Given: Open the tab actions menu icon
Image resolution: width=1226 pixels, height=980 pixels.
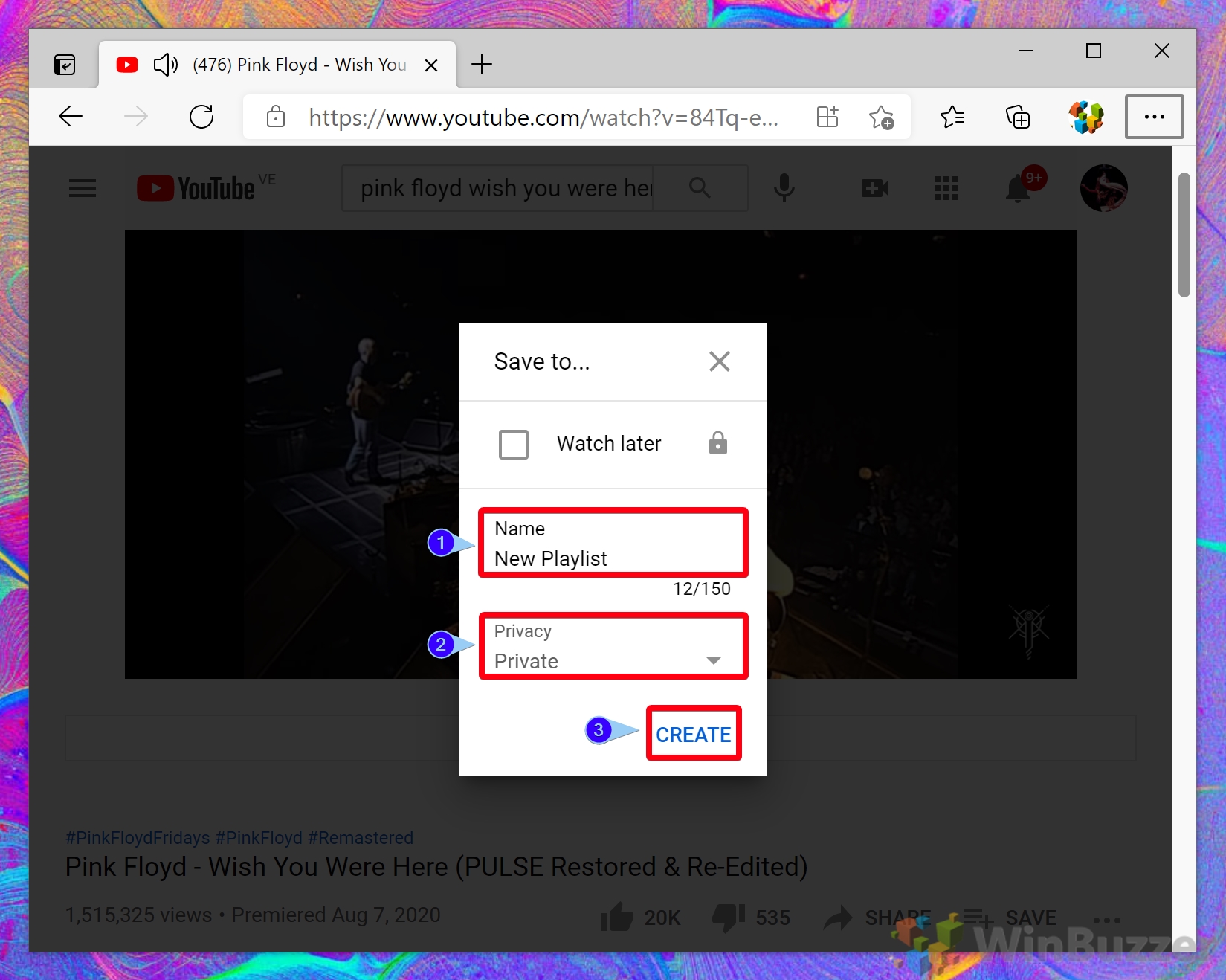Looking at the screenshot, I should [65, 65].
